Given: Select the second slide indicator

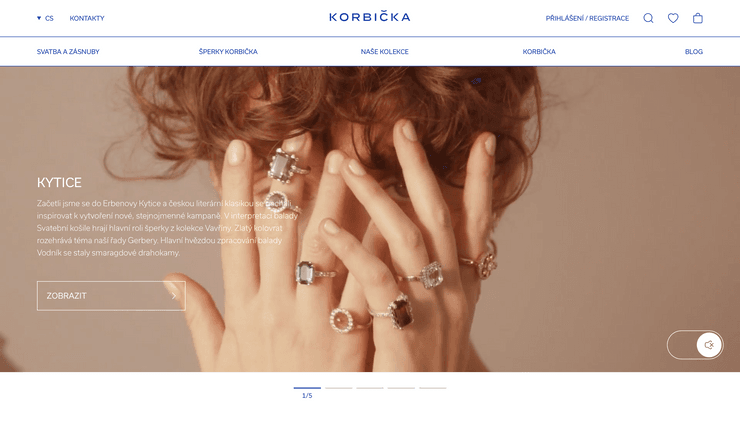Looking at the screenshot, I should pos(338,388).
